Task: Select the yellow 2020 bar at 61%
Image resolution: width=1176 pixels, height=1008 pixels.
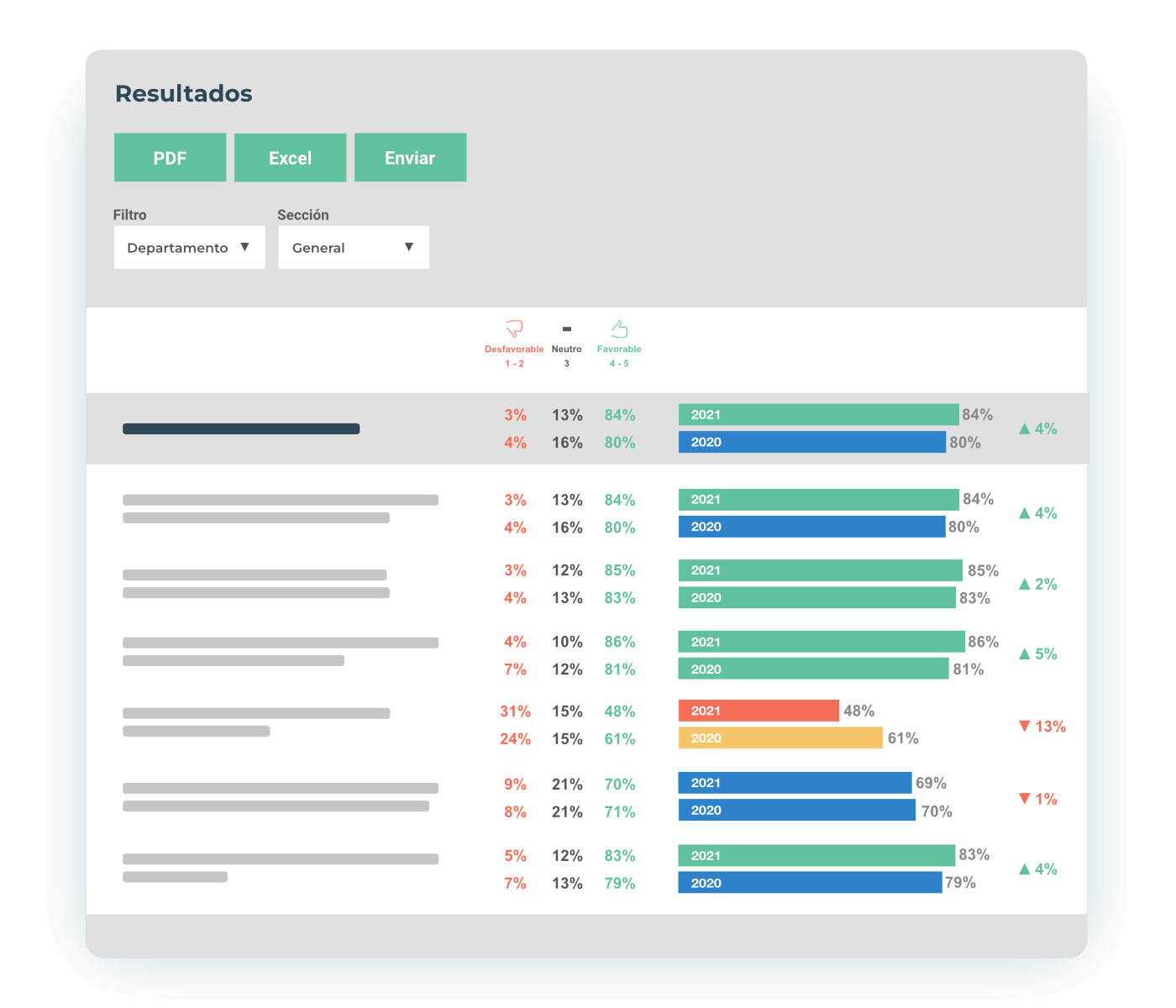Action: click(x=780, y=738)
